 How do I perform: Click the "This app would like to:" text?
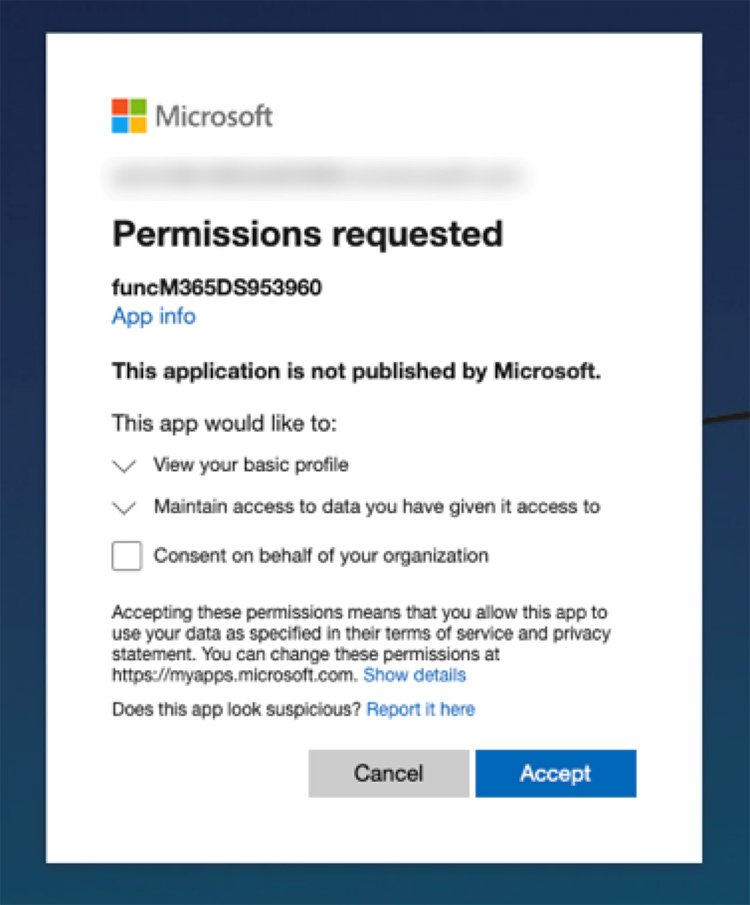coord(225,423)
